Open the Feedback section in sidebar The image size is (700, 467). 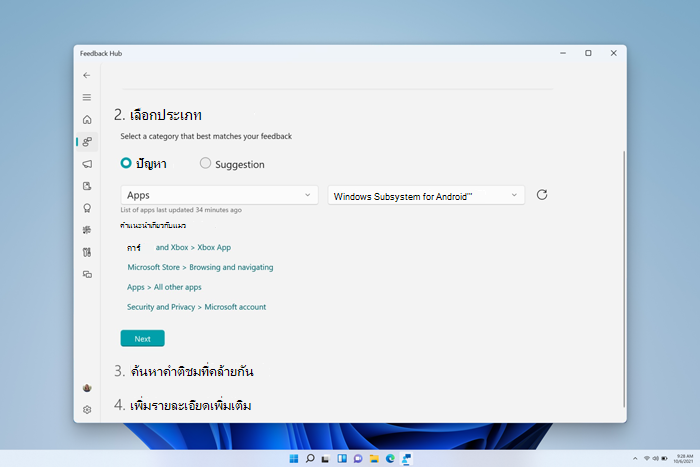[87, 142]
